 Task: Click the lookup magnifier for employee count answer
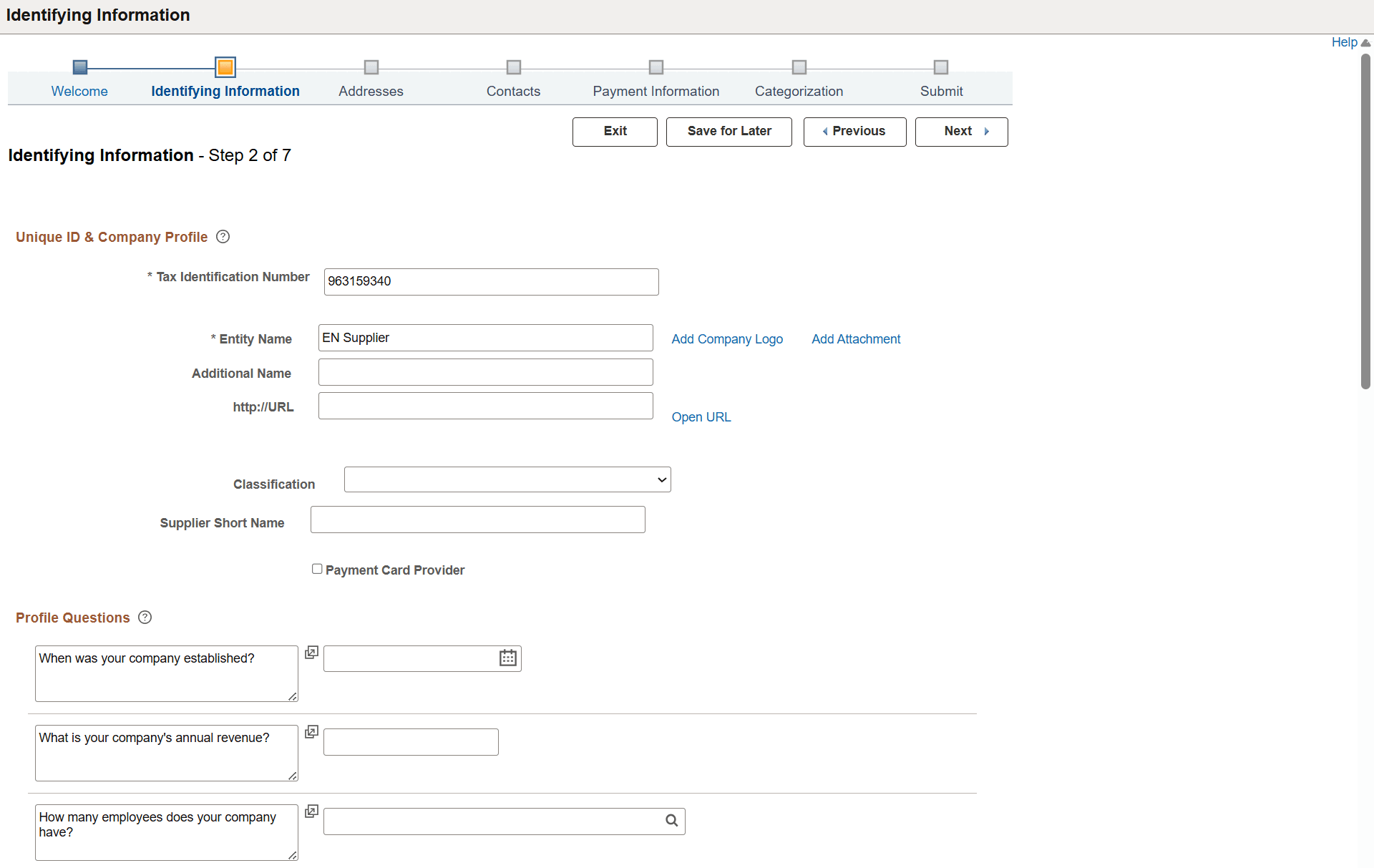[x=671, y=820]
